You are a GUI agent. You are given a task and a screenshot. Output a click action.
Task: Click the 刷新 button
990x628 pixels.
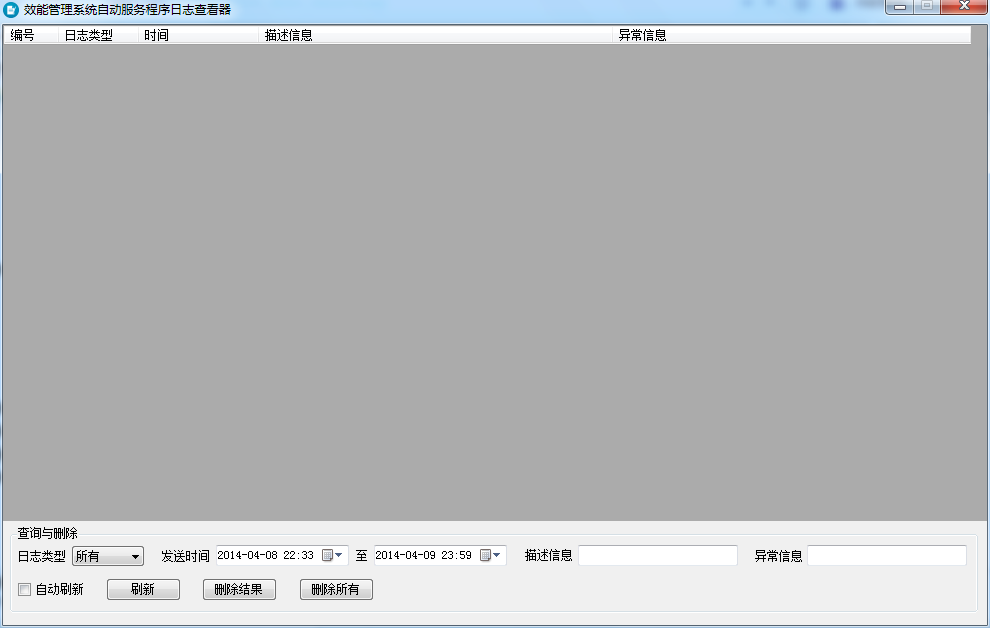point(143,589)
